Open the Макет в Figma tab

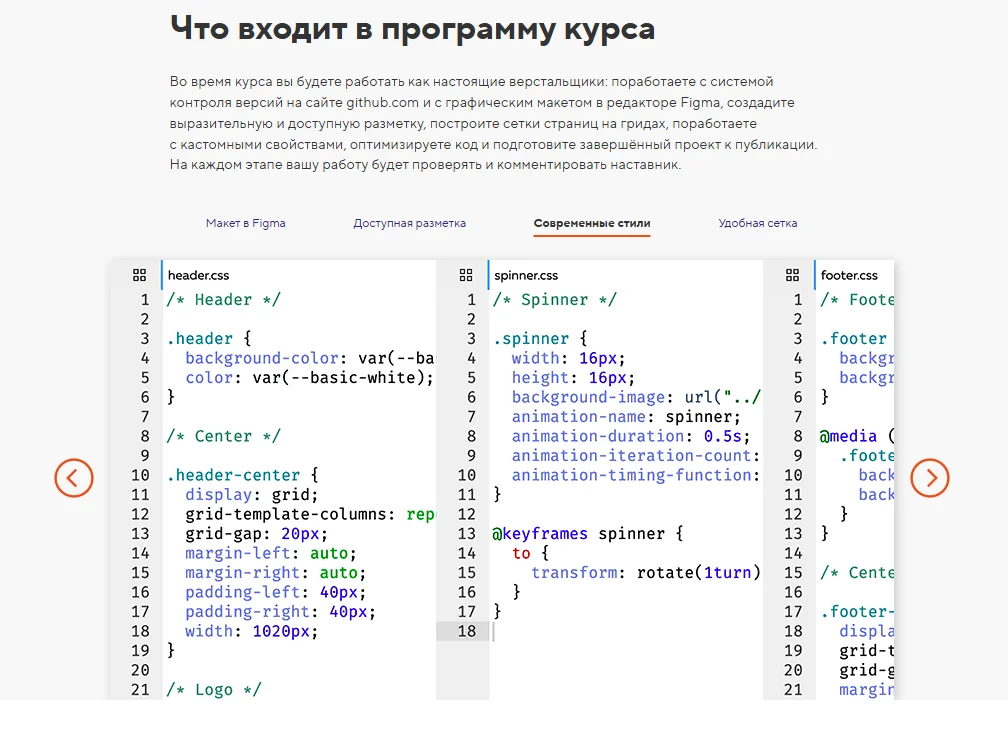[x=245, y=223]
